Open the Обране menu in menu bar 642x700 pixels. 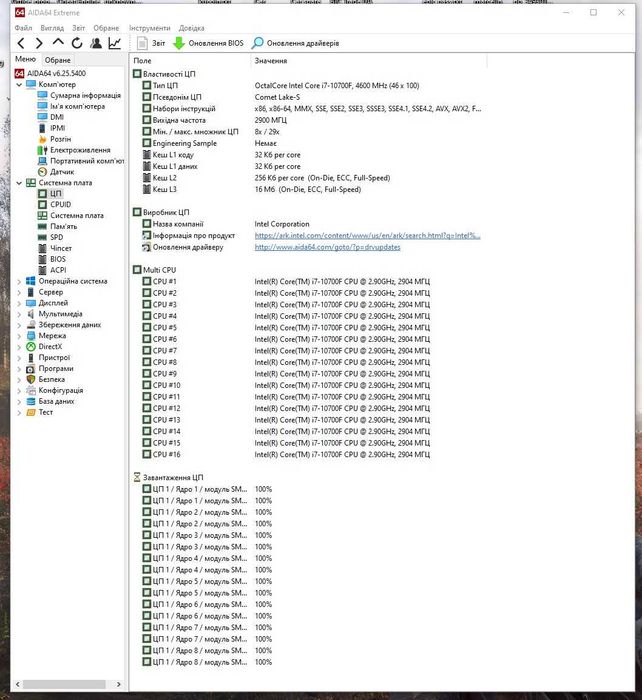pyautogui.click(x=106, y=28)
